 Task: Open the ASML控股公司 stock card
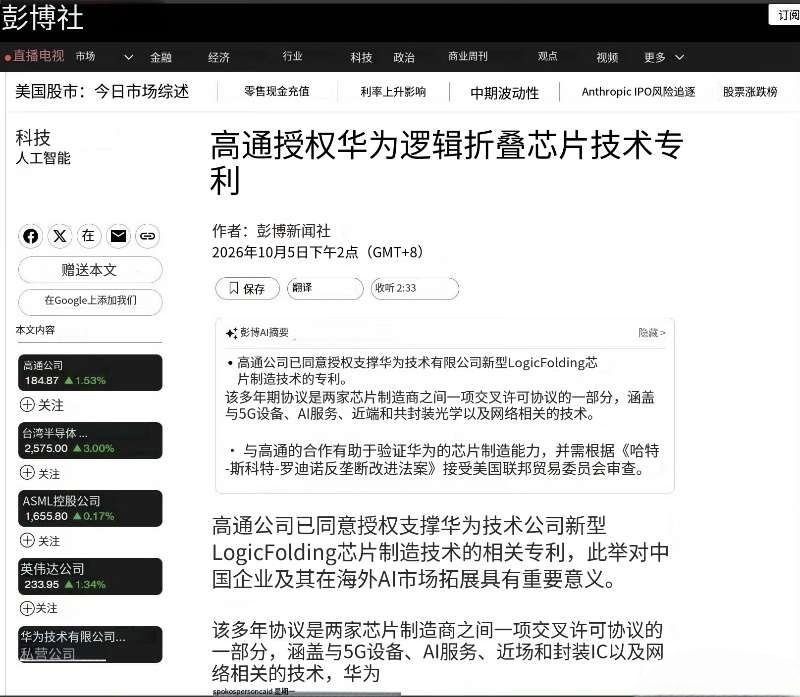[x=90, y=509]
